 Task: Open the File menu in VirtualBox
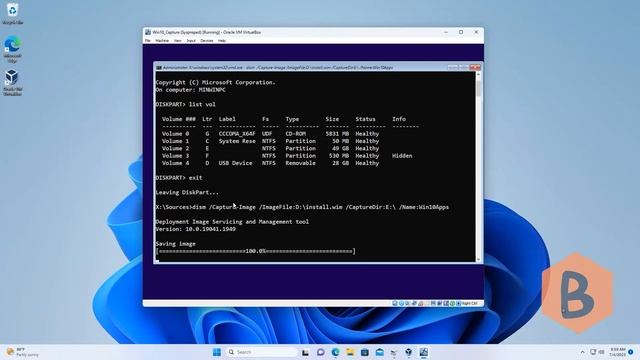[148, 41]
